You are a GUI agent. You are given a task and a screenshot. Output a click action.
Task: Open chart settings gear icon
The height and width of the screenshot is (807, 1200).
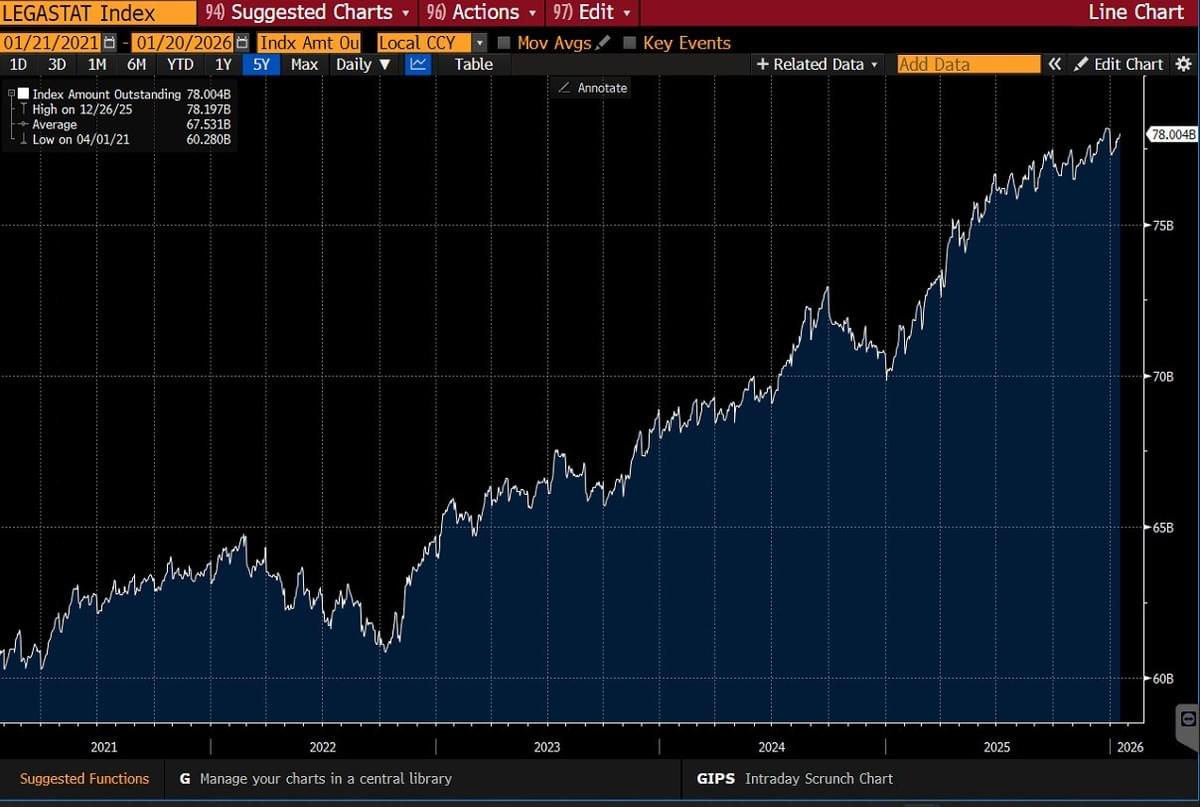[1185, 64]
